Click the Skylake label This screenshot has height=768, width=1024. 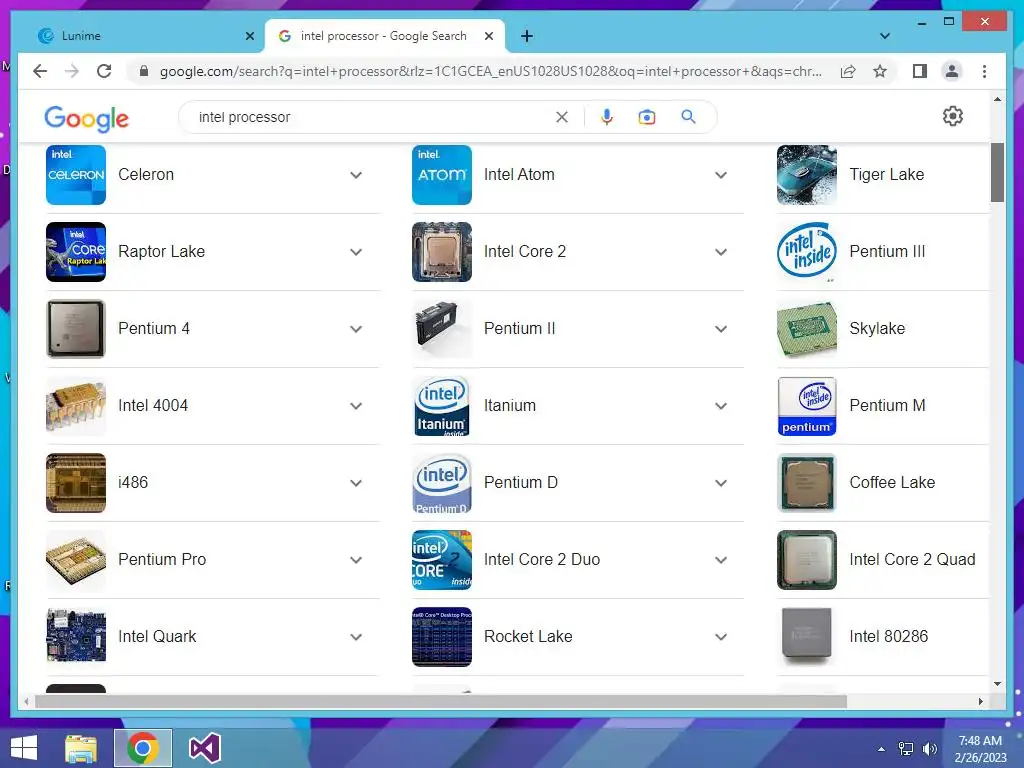pyautogui.click(x=877, y=328)
